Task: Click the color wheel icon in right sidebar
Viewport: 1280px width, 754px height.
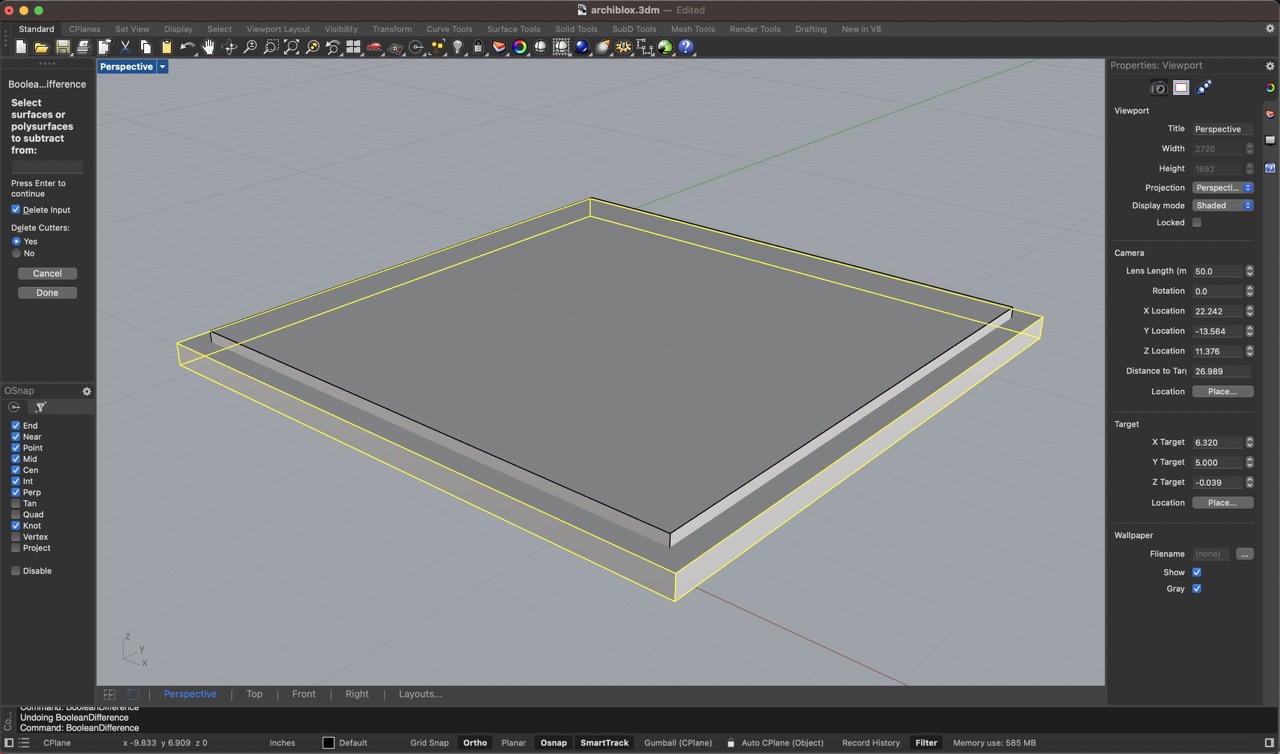Action: coord(1270,88)
